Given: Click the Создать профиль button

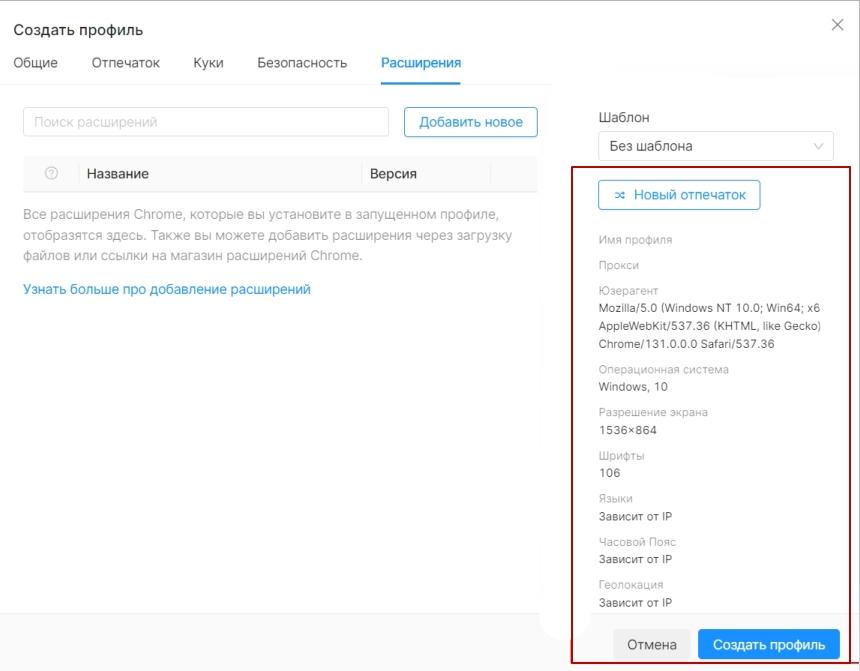Looking at the screenshot, I should pos(769,645).
